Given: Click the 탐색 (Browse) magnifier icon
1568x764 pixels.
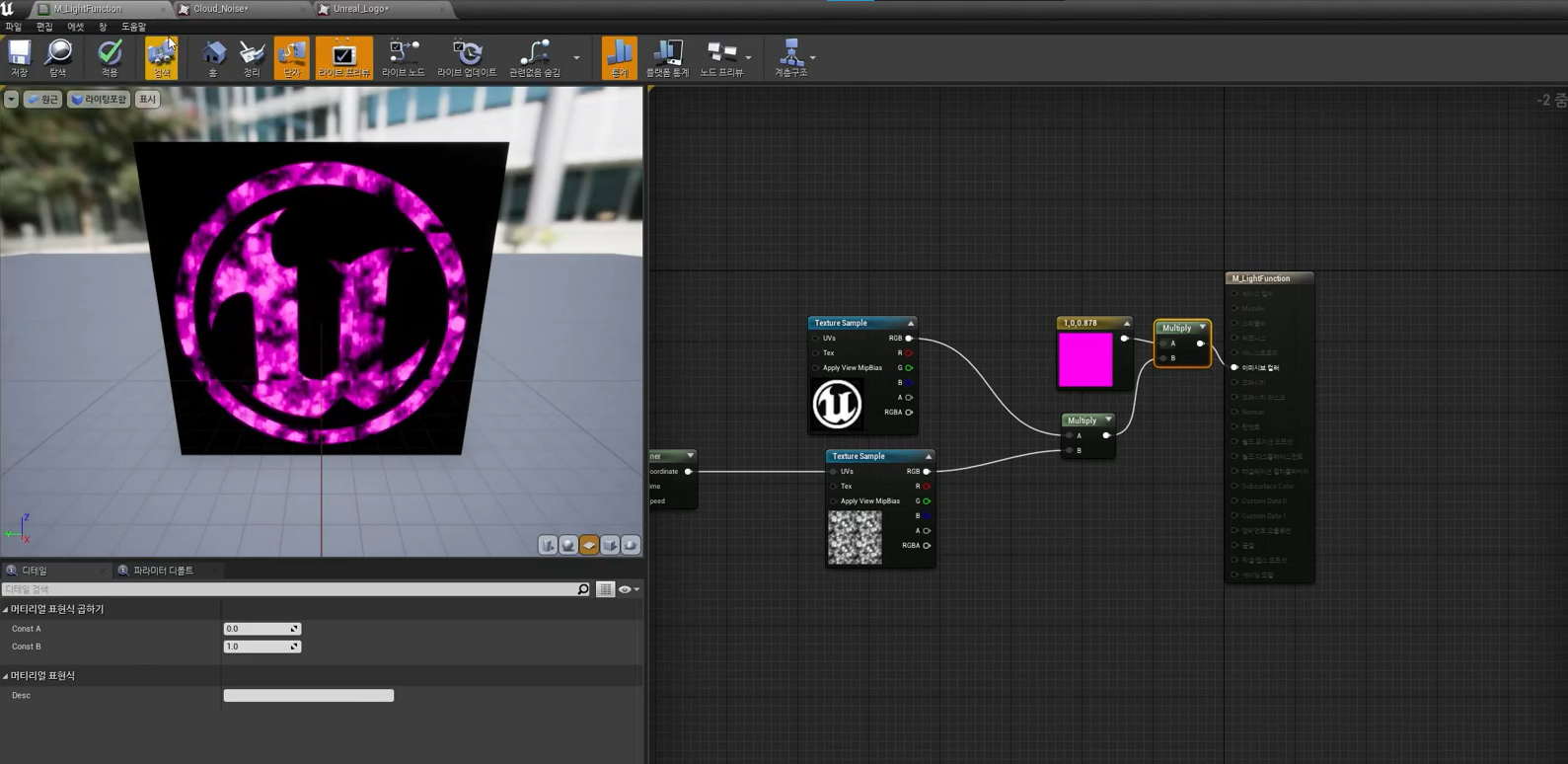Looking at the screenshot, I should pos(58,57).
